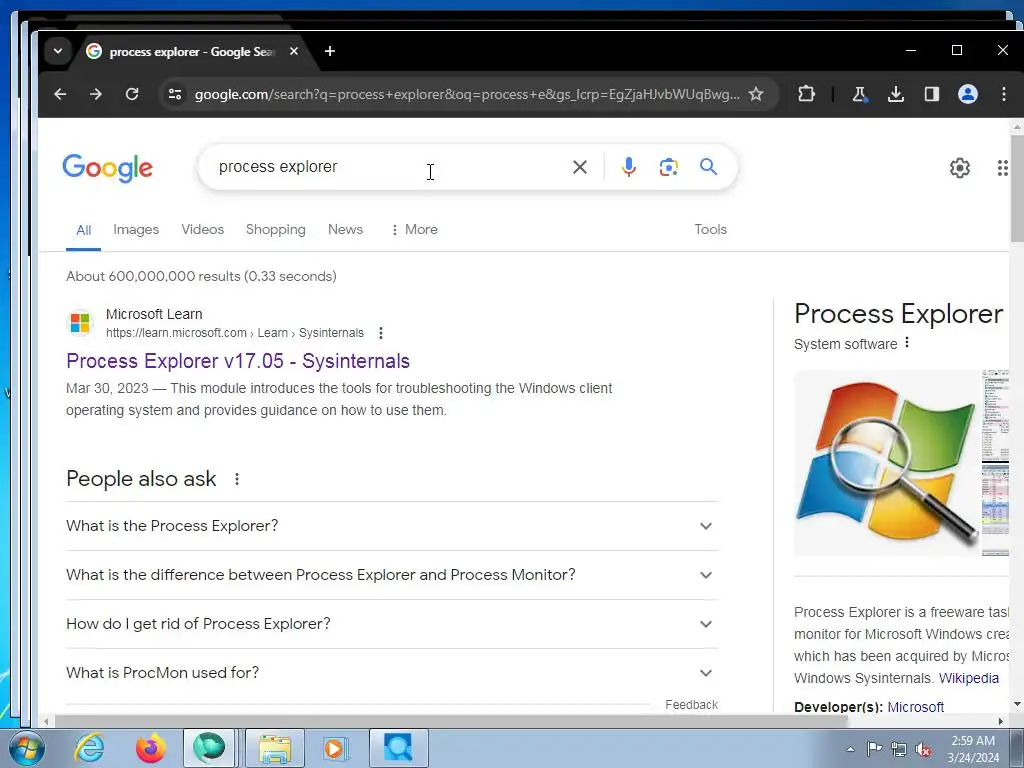Click the horizontal scrollbar at page bottom

pos(451,722)
